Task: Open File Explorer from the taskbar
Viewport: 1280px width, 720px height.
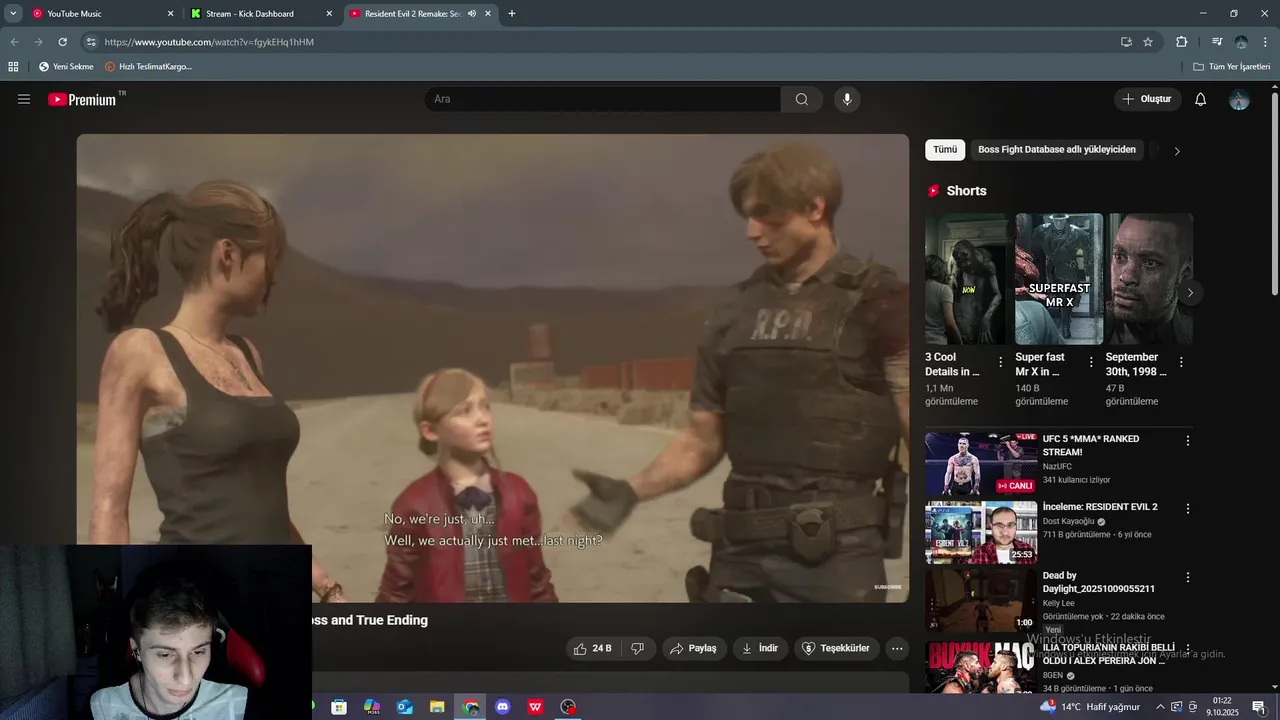Action: [x=437, y=707]
